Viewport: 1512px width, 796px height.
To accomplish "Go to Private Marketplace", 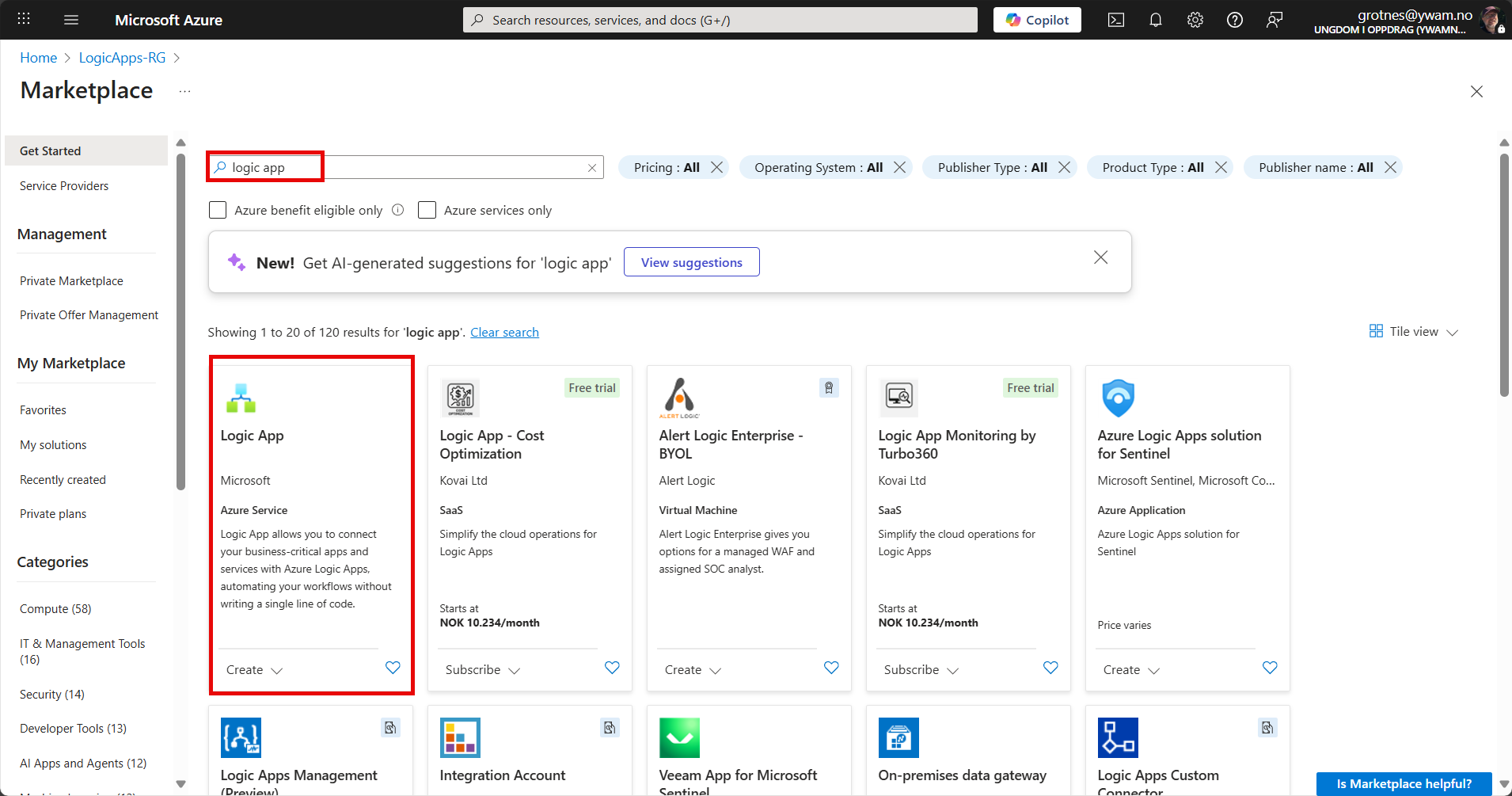I will [71, 281].
